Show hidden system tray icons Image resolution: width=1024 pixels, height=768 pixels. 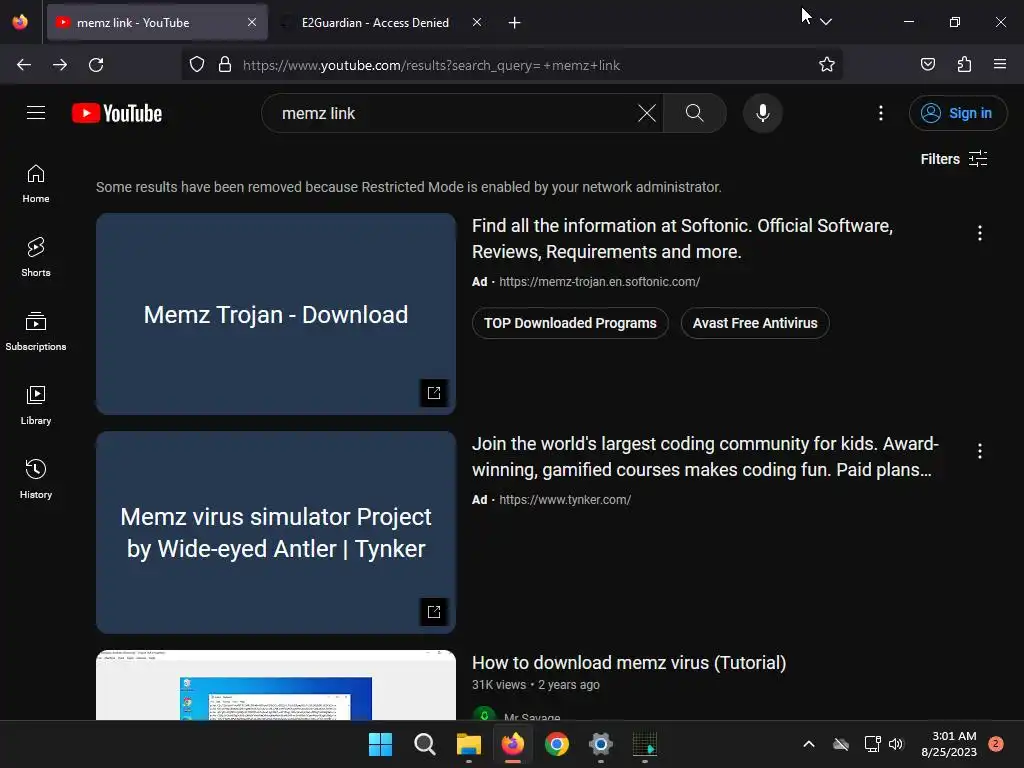[808, 744]
